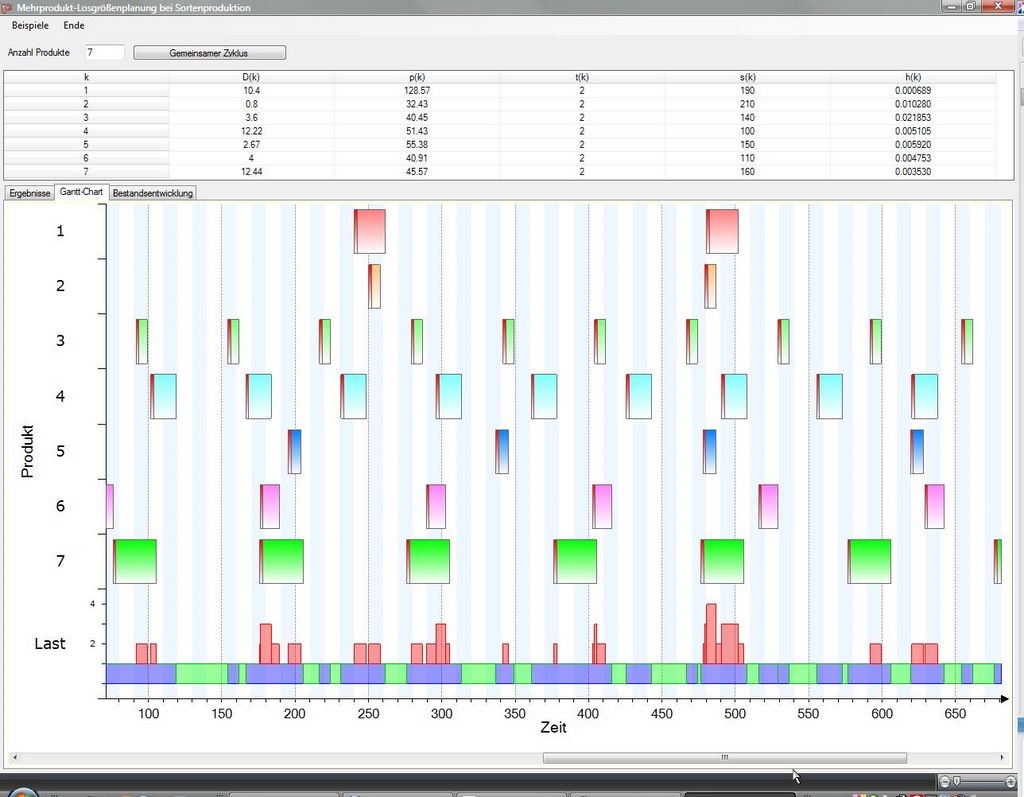Image resolution: width=1024 pixels, height=797 pixels.
Task: Switch to the Ergebnisse tab
Action: click(x=29, y=193)
